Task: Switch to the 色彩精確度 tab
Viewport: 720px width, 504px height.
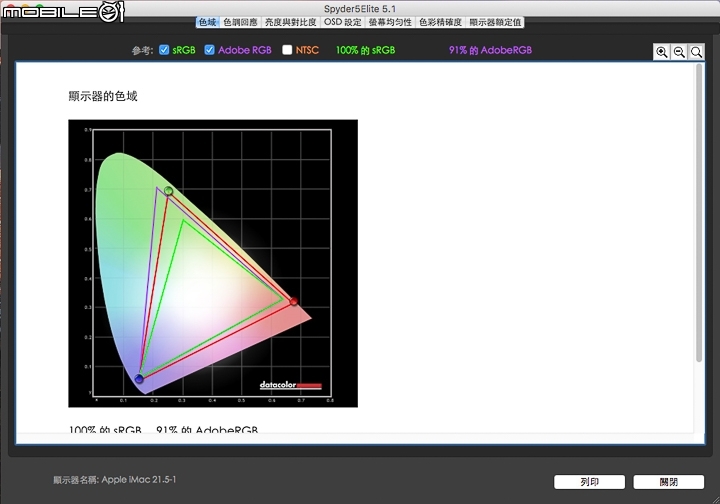Action: pyautogui.click(x=440, y=22)
